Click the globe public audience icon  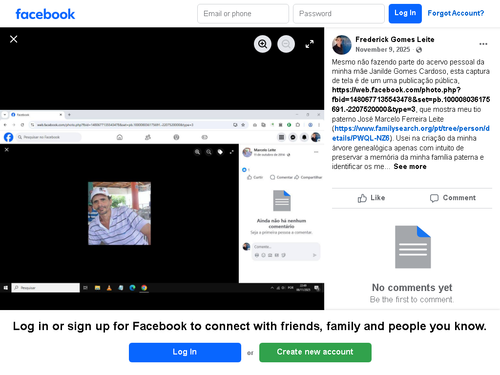tap(419, 50)
